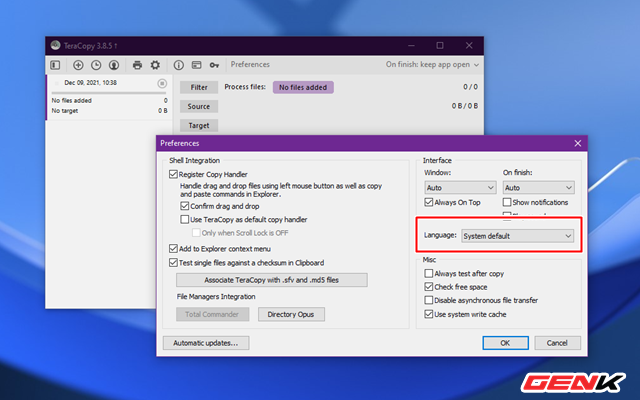Viewport: 640px width, 400px height.
Task: Click the circular pause icon beside Dec 09 job
Action: pyautogui.click(x=162, y=83)
